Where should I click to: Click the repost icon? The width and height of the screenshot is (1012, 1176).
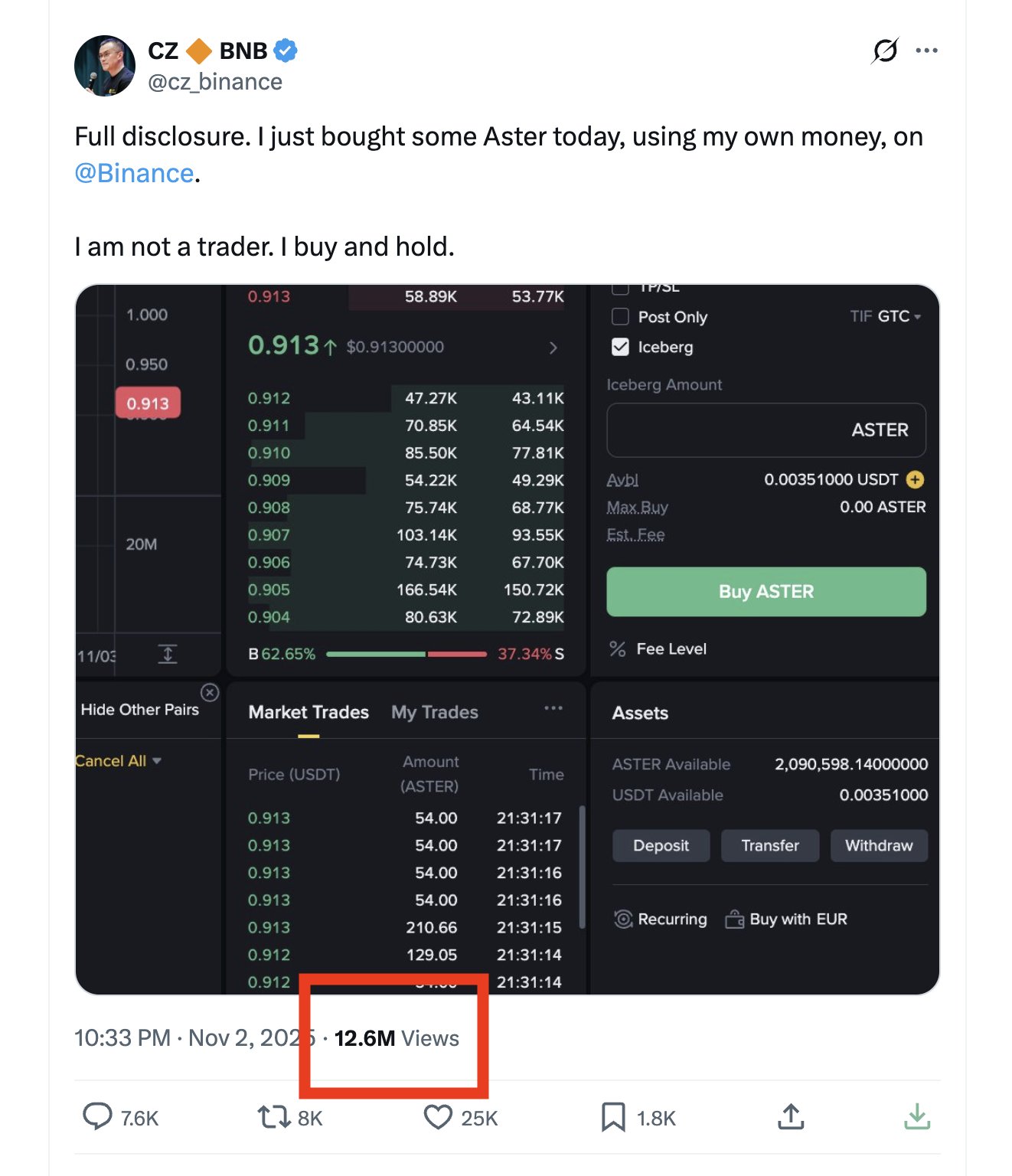coord(273,1117)
